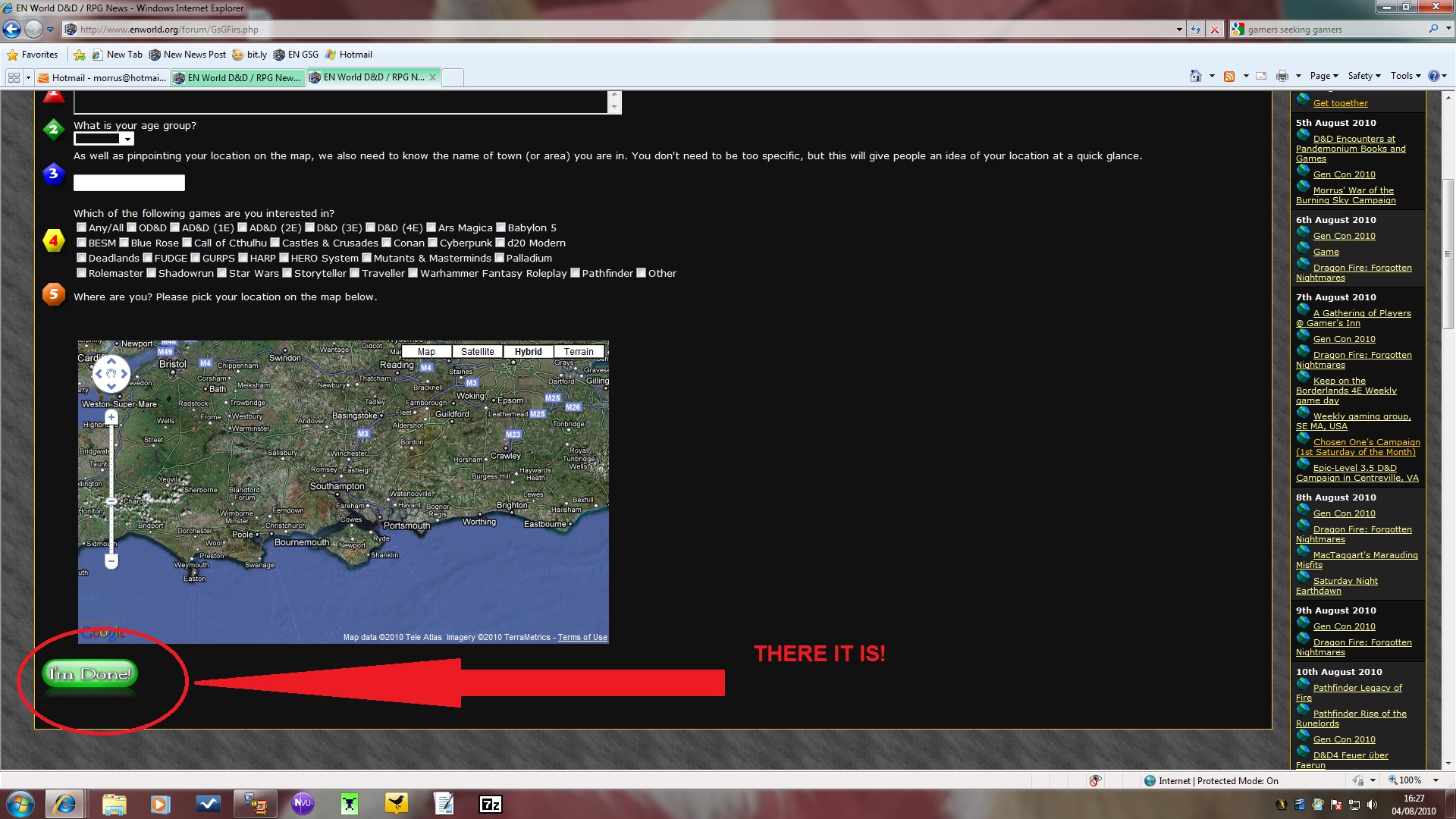Open Morrus' War of the Burning Sky link
The image size is (1456, 819).
[1346, 195]
